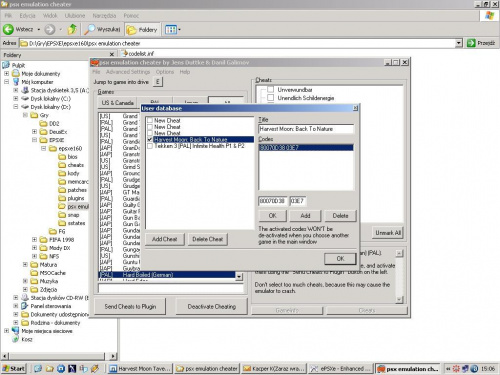Select the MSOCache folder icon
Screen dimensions: 500x375
coord(34,273)
